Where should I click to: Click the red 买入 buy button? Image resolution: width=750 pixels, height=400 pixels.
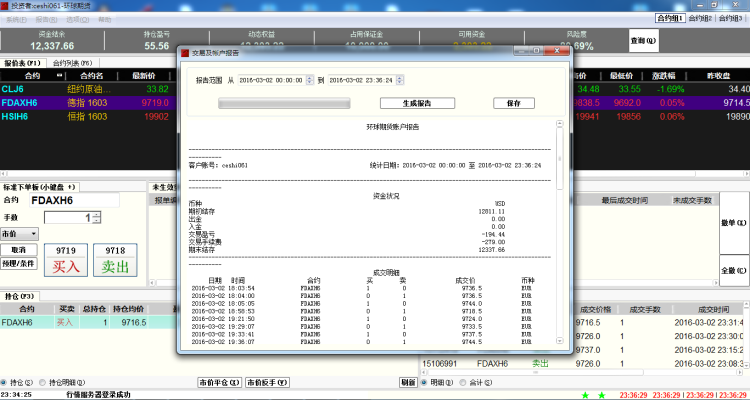pos(66,266)
